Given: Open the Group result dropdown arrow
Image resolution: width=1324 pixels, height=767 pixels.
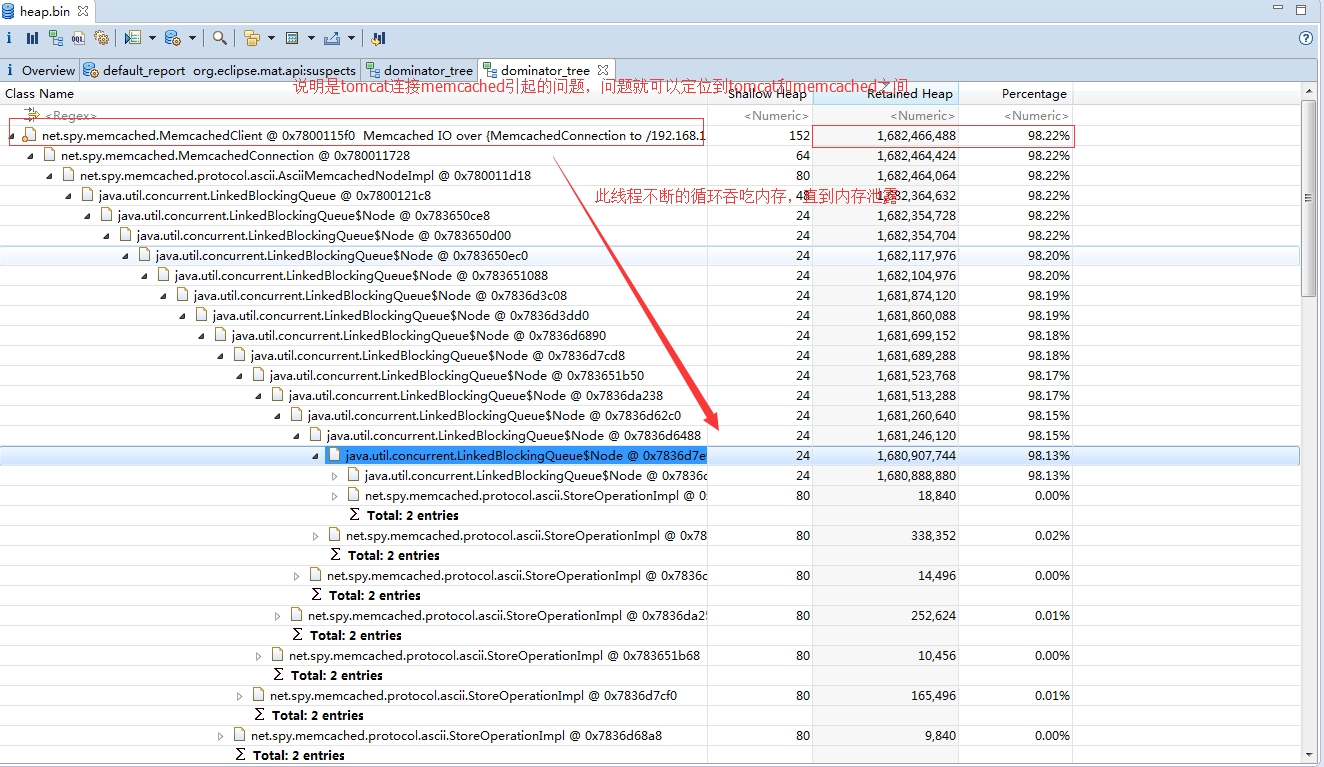Looking at the screenshot, I should [x=271, y=38].
